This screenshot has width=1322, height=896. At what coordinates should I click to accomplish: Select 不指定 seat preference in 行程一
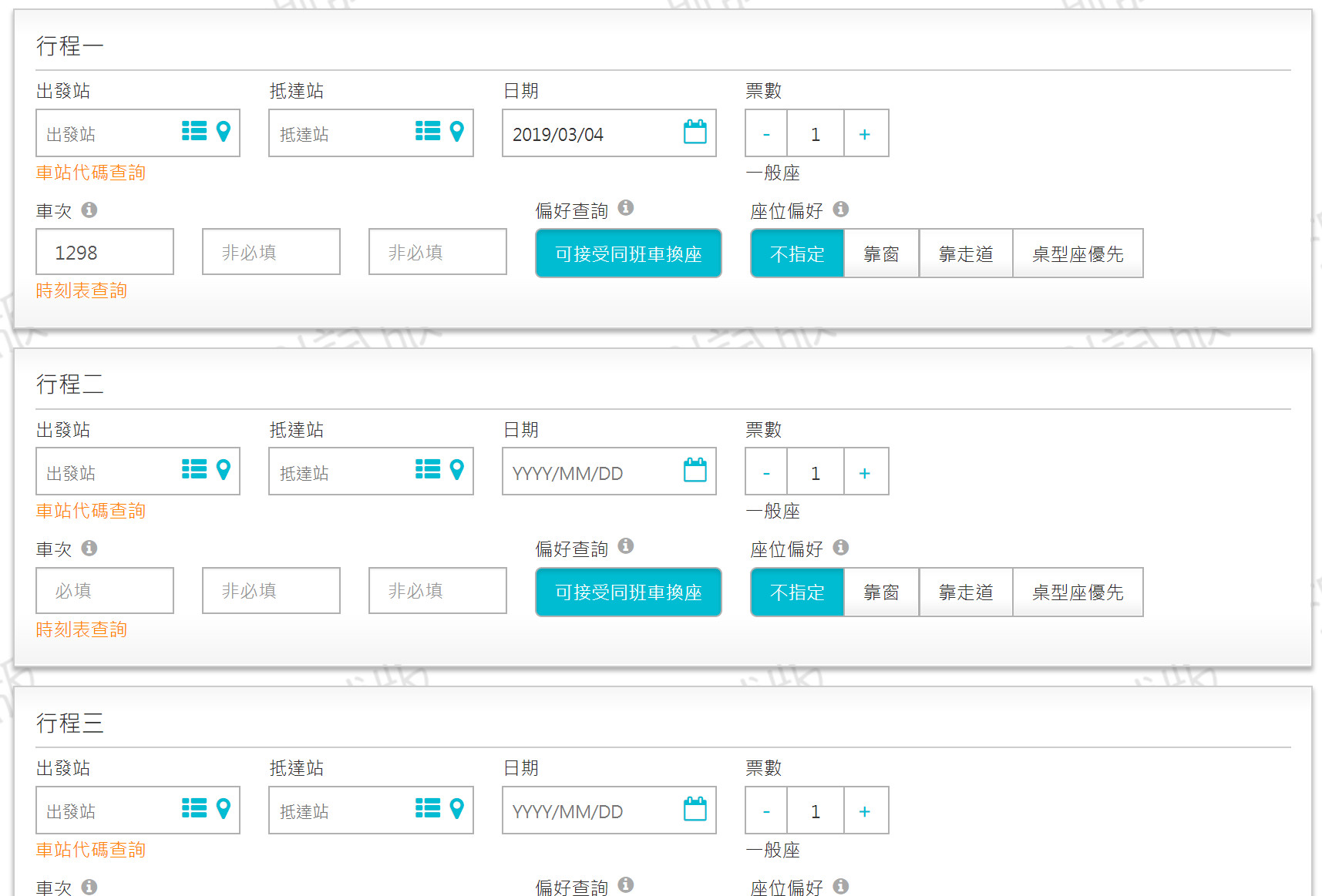tap(797, 253)
